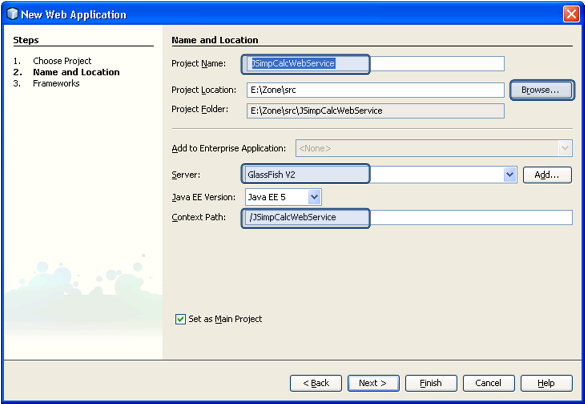Expand the Server dropdown arrow
The width and height of the screenshot is (585, 404).
tap(510, 175)
